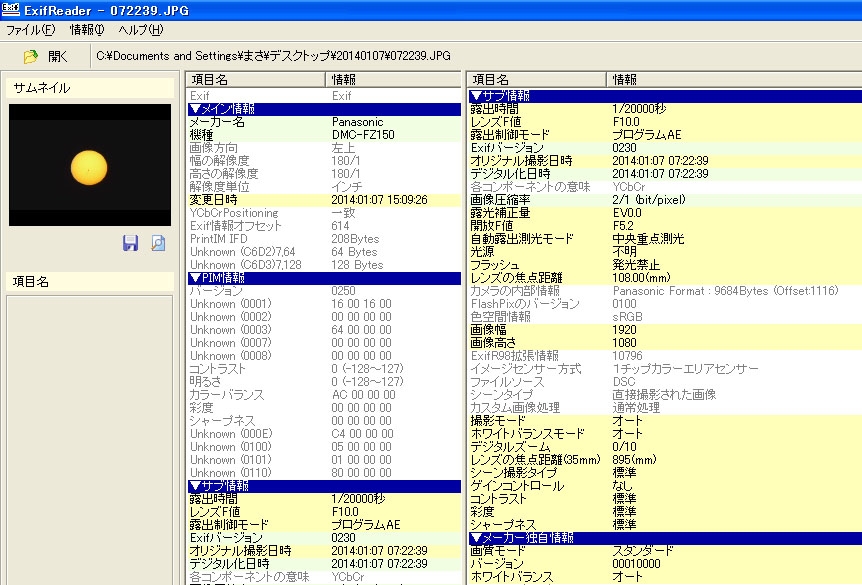This screenshot has height=585, width=862.
Task: Select the 解像度単位 インチ row
Action: (324, 187)
